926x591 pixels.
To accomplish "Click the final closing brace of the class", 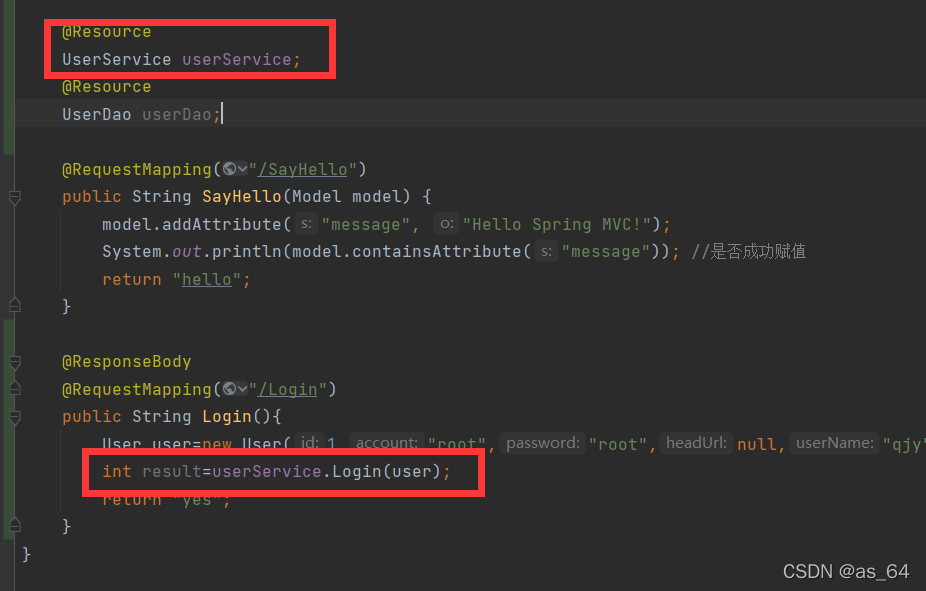I will 26,554.
